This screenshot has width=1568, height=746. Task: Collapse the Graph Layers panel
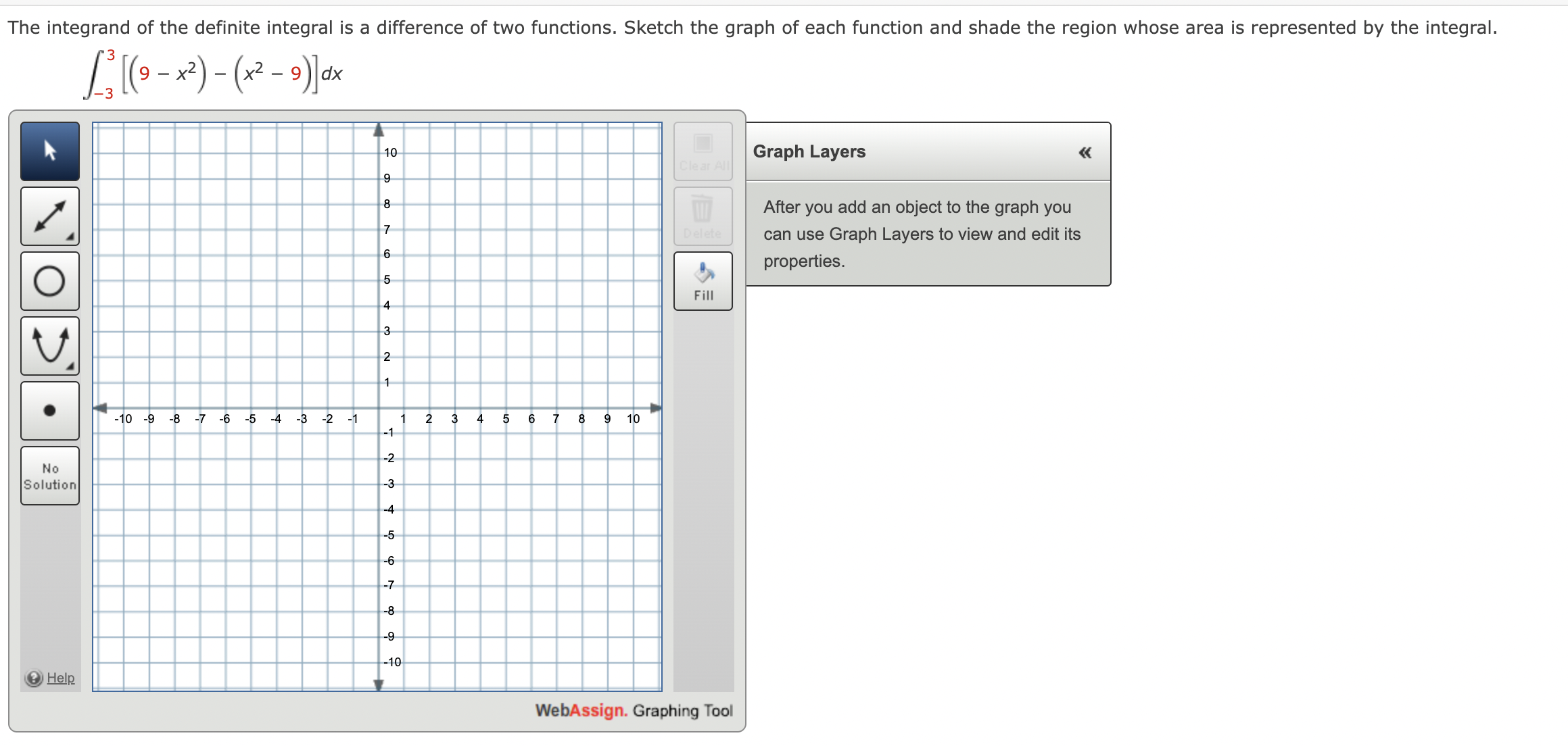1085,153
